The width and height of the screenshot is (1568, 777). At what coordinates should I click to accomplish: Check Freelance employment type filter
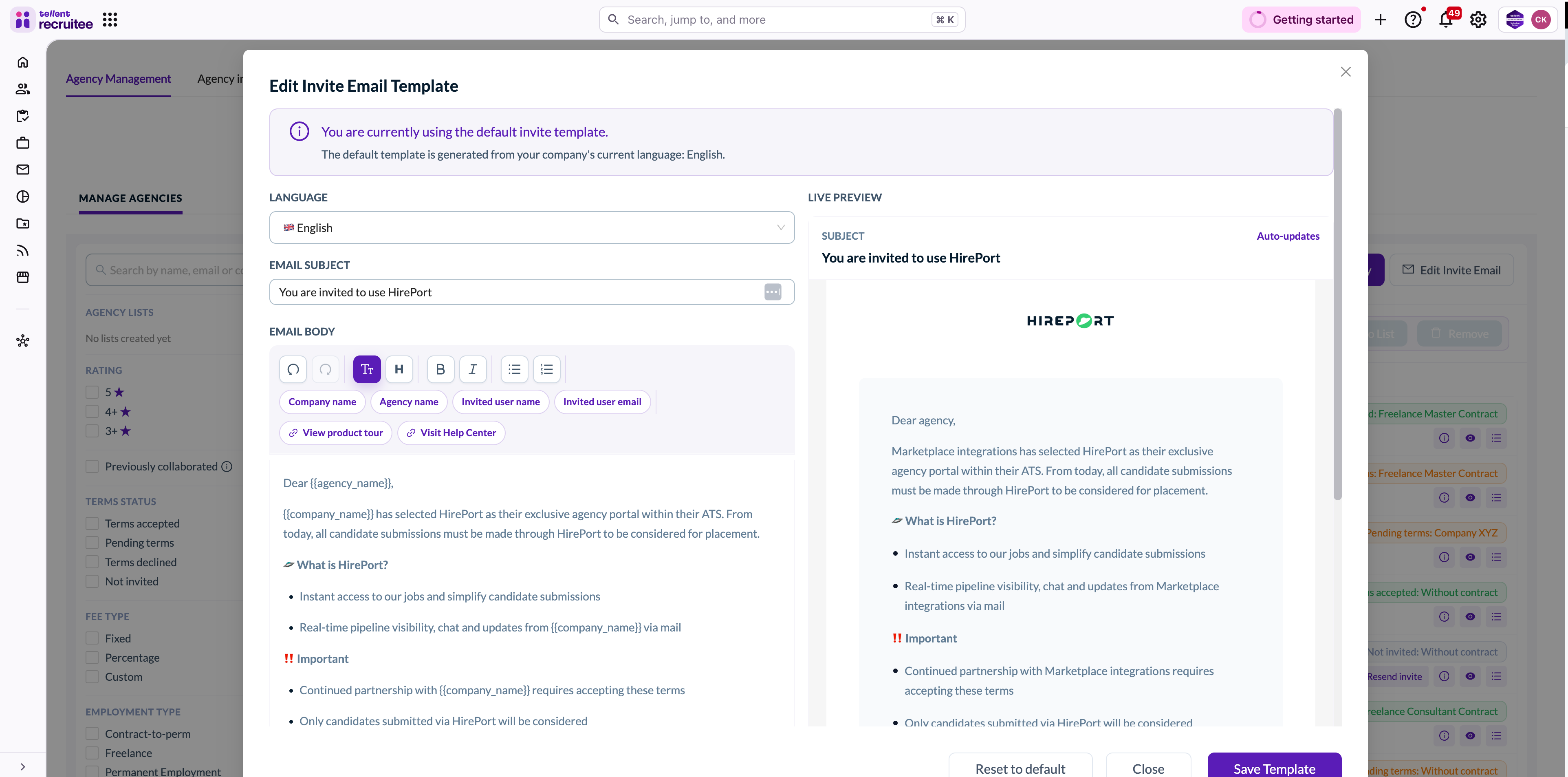[92, 753]
